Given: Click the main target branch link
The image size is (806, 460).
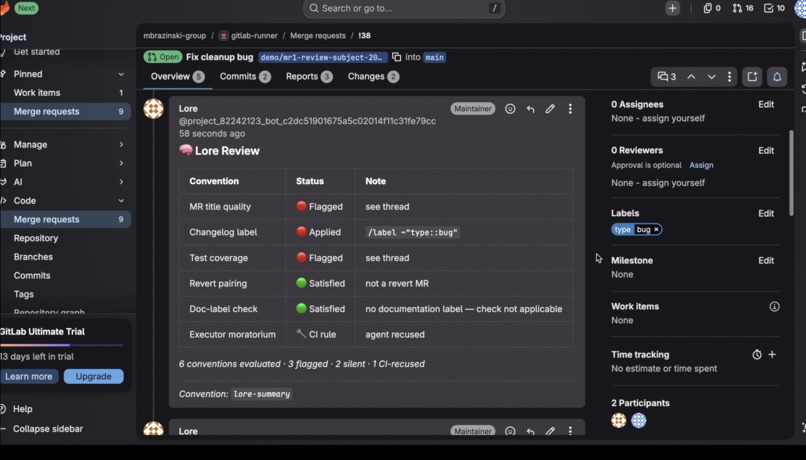Looking at the screenshot, I should pyautogui.click(x=434, y=57).
